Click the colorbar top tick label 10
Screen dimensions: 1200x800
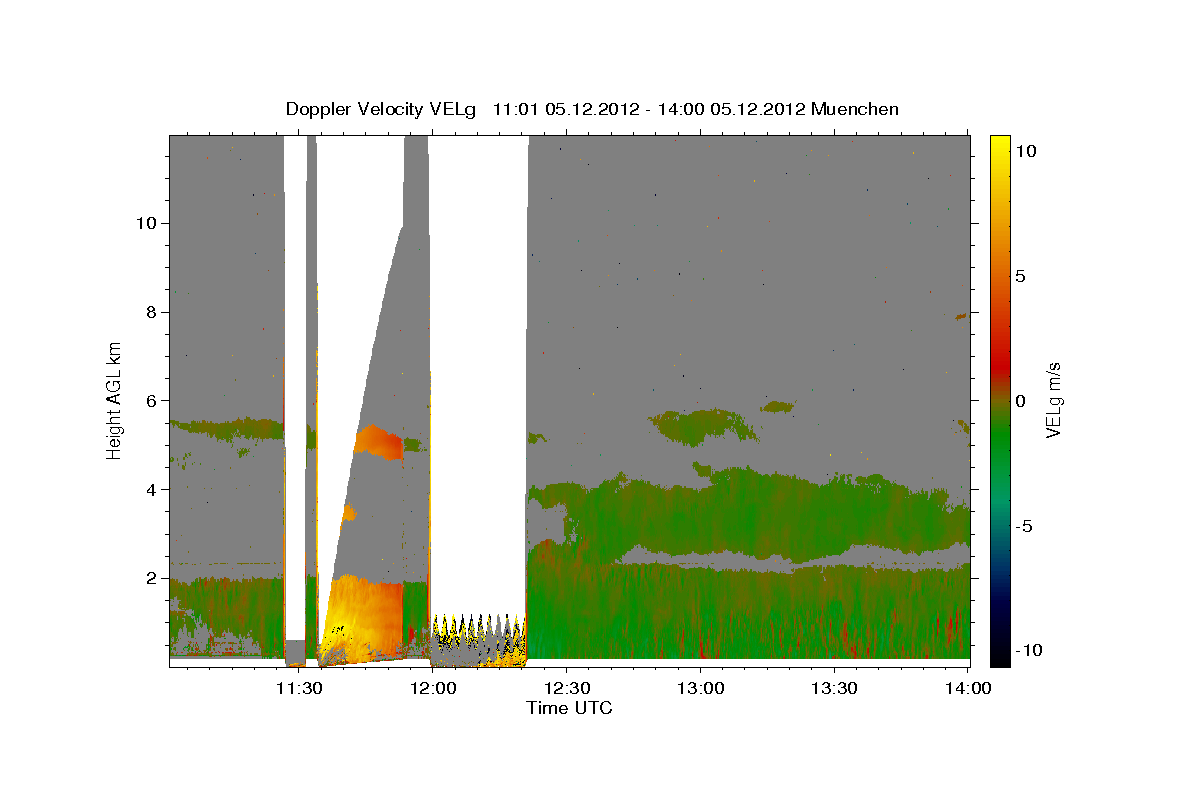tap(1025, 151)
